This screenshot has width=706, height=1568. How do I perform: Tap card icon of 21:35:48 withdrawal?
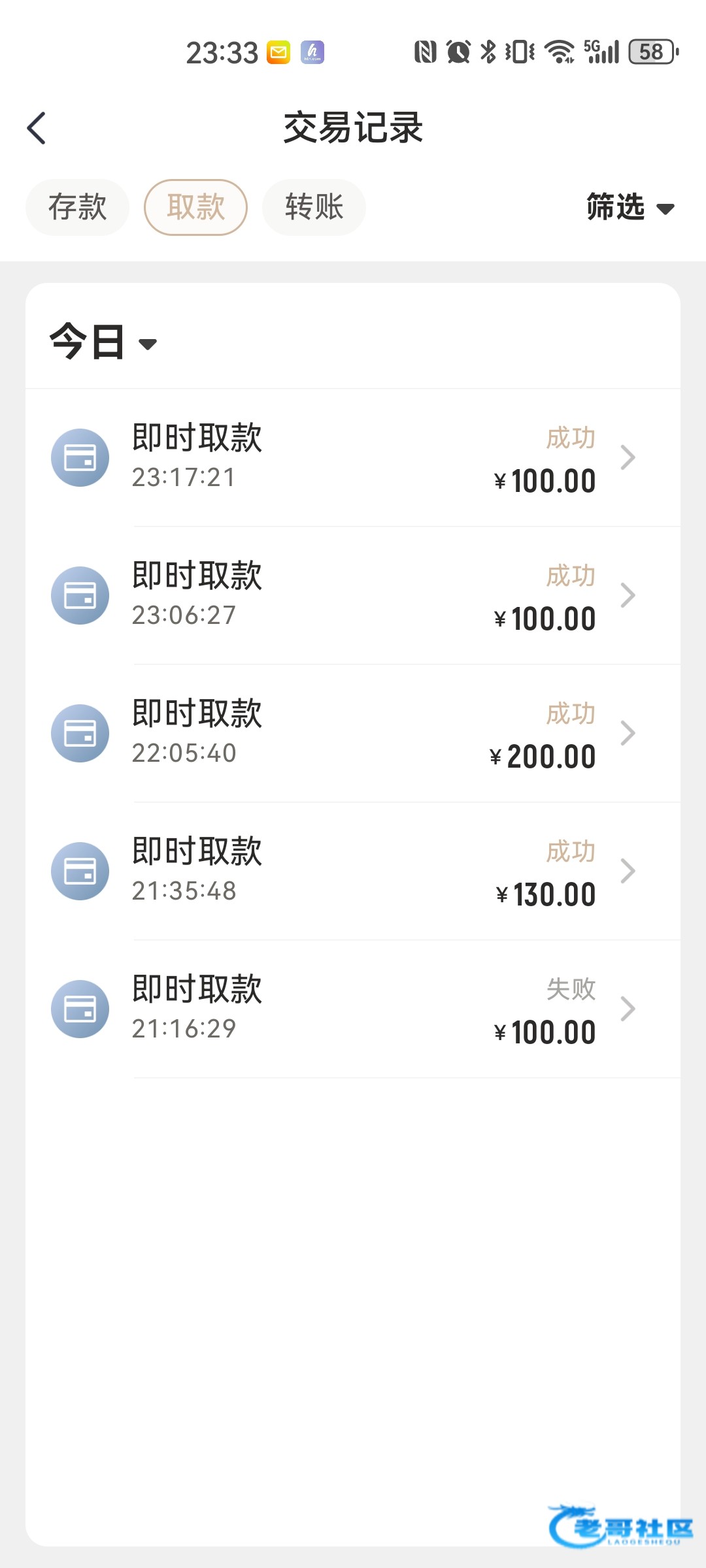point(80,871)
